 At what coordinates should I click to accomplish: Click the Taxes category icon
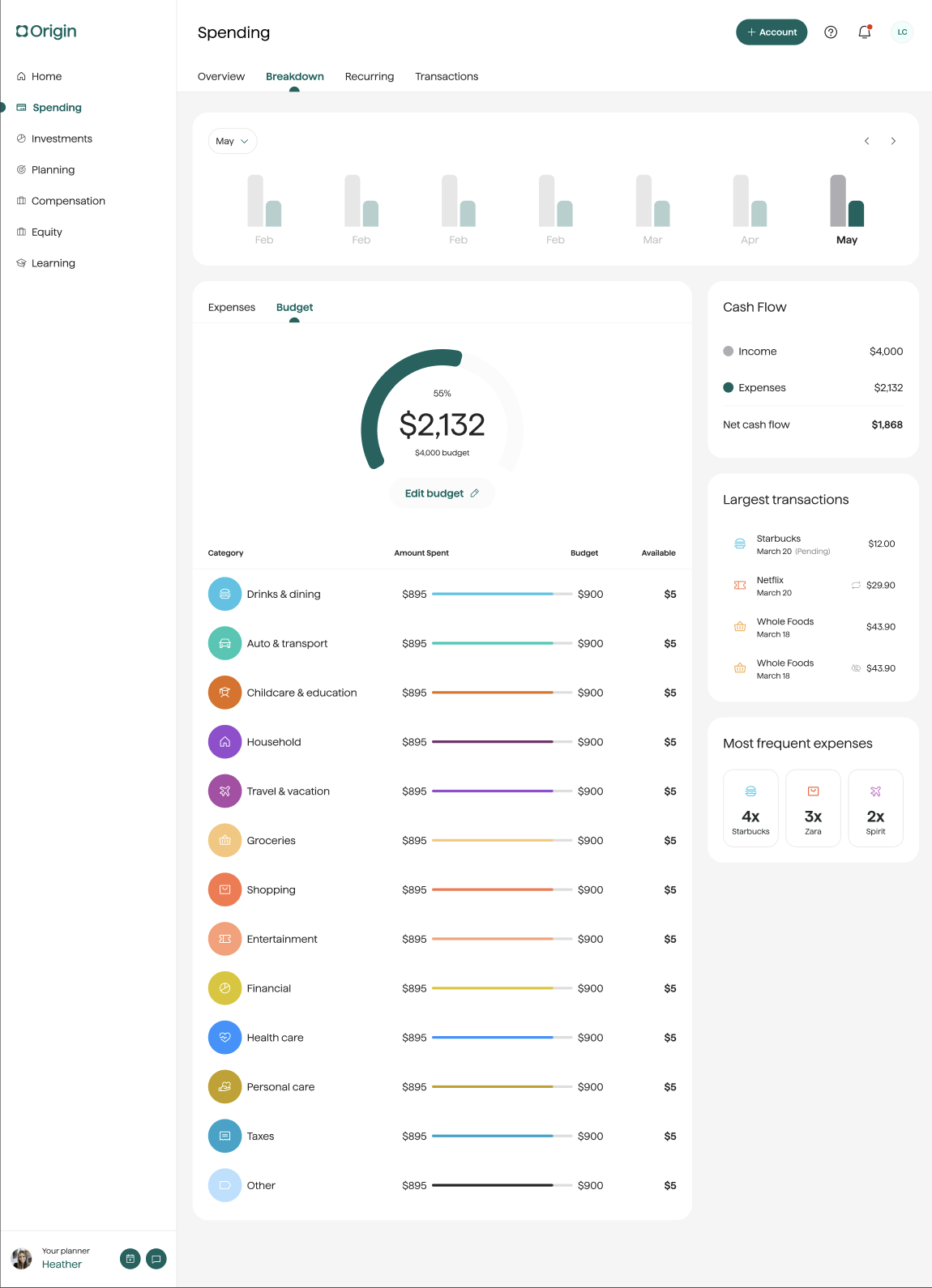tap(225, 1137)
